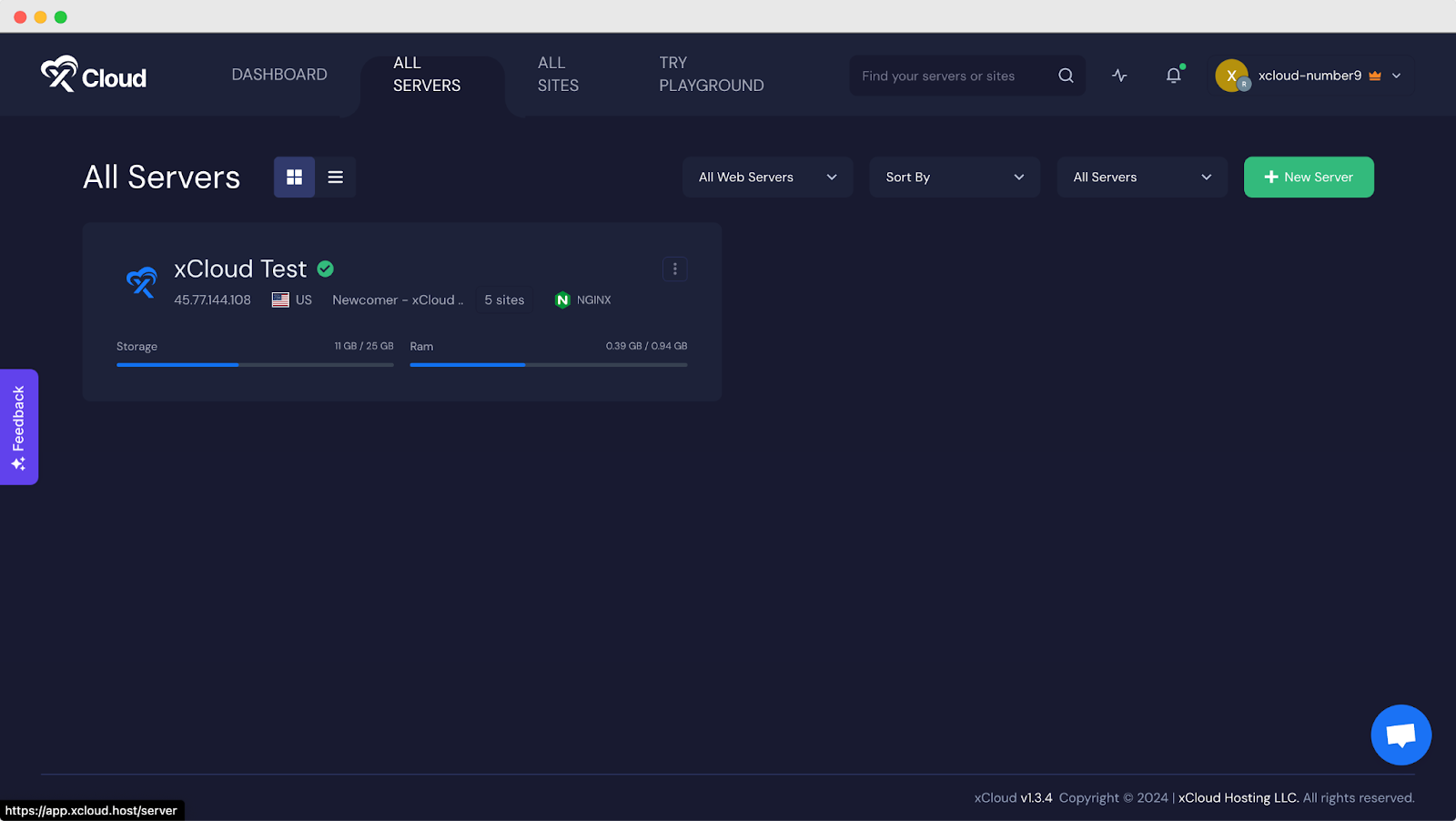The width and height of the screenshot is (1456, 821).
Task: Open the activity pulse icon
Action: [1119, 76]
